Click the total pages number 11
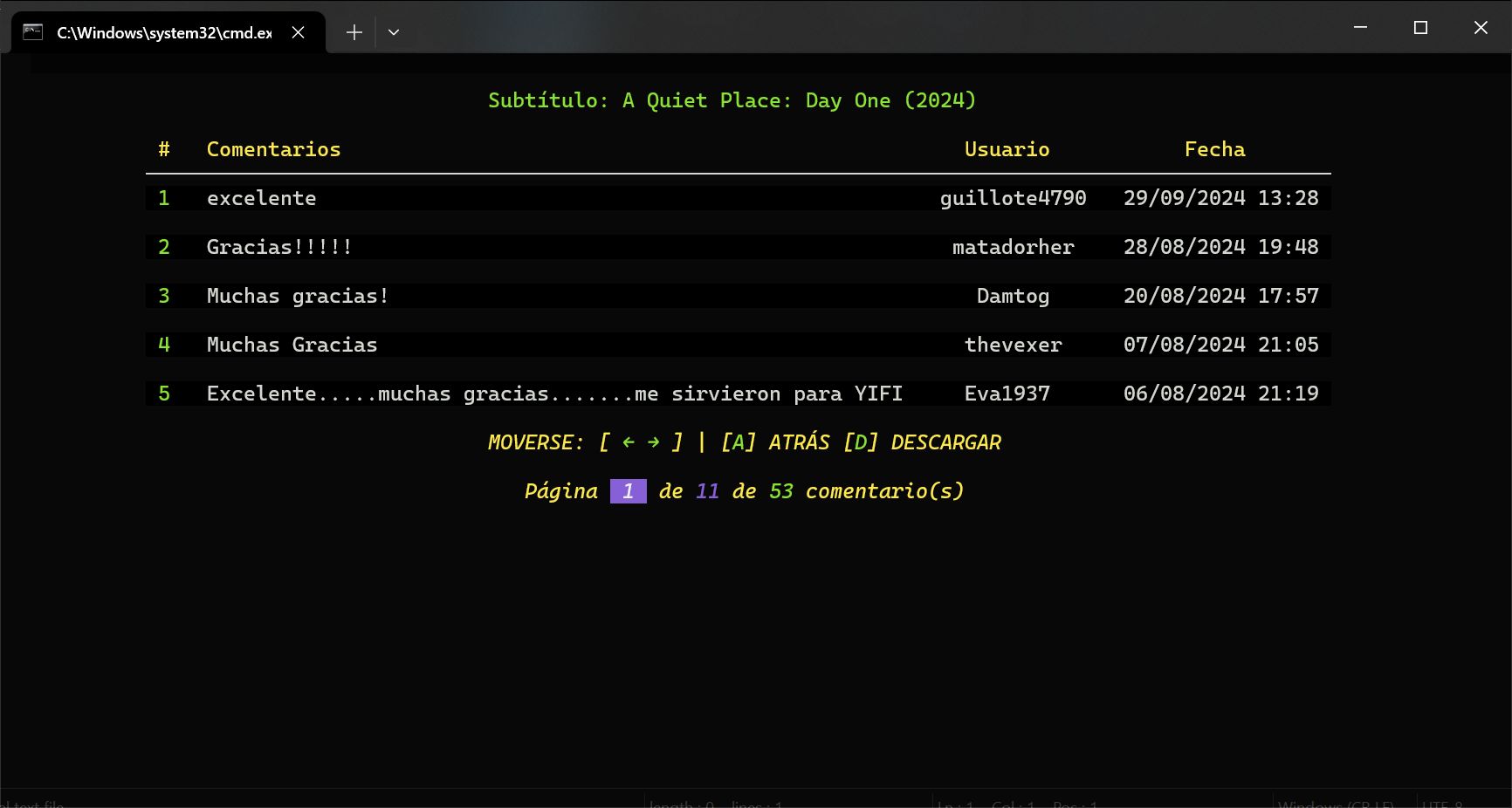This screenshot has width=1512, height=808. [707, 491]
